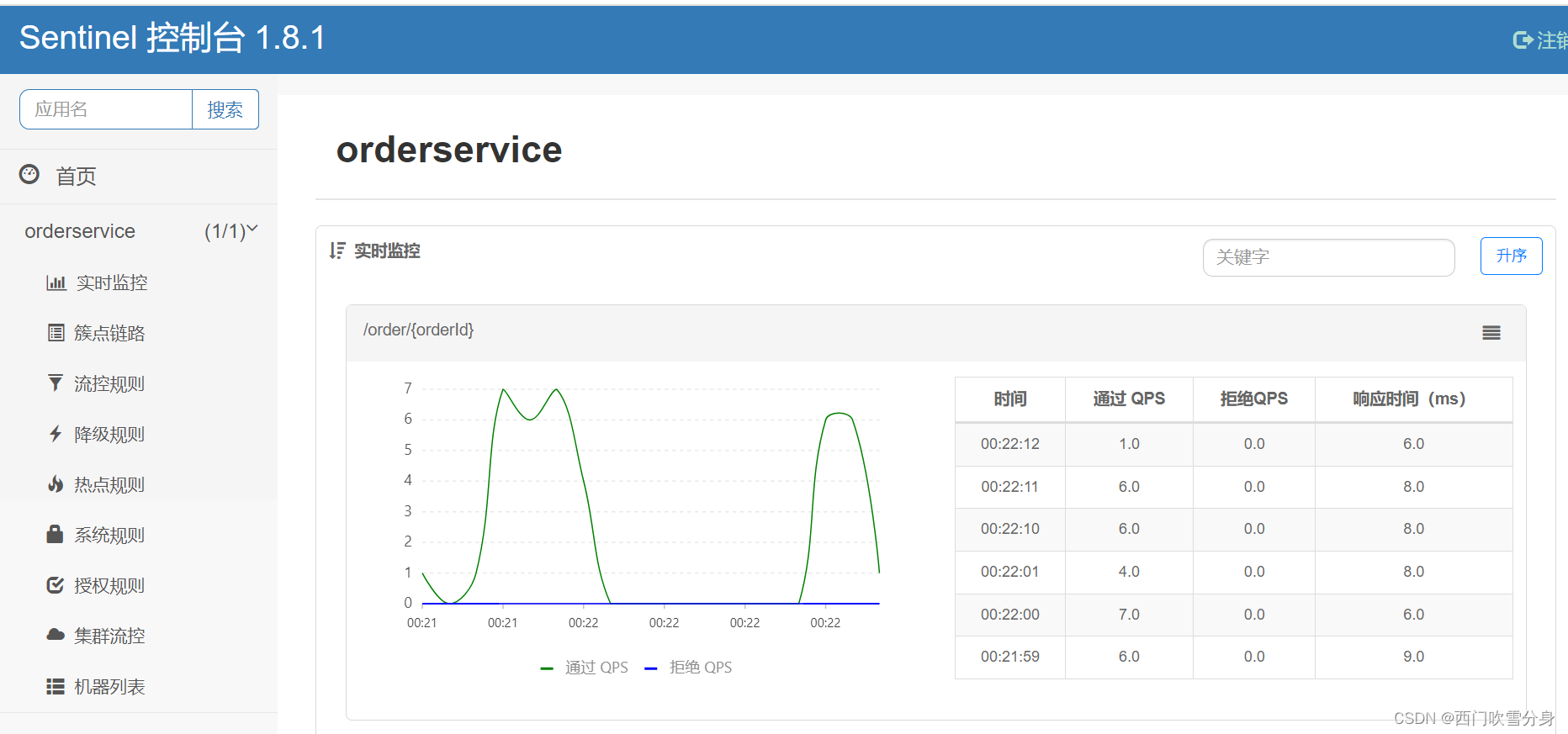The height and width of the screenshot is (734, 1568).
Task: Click the 搜索 search button
Action: click(225, 109)
